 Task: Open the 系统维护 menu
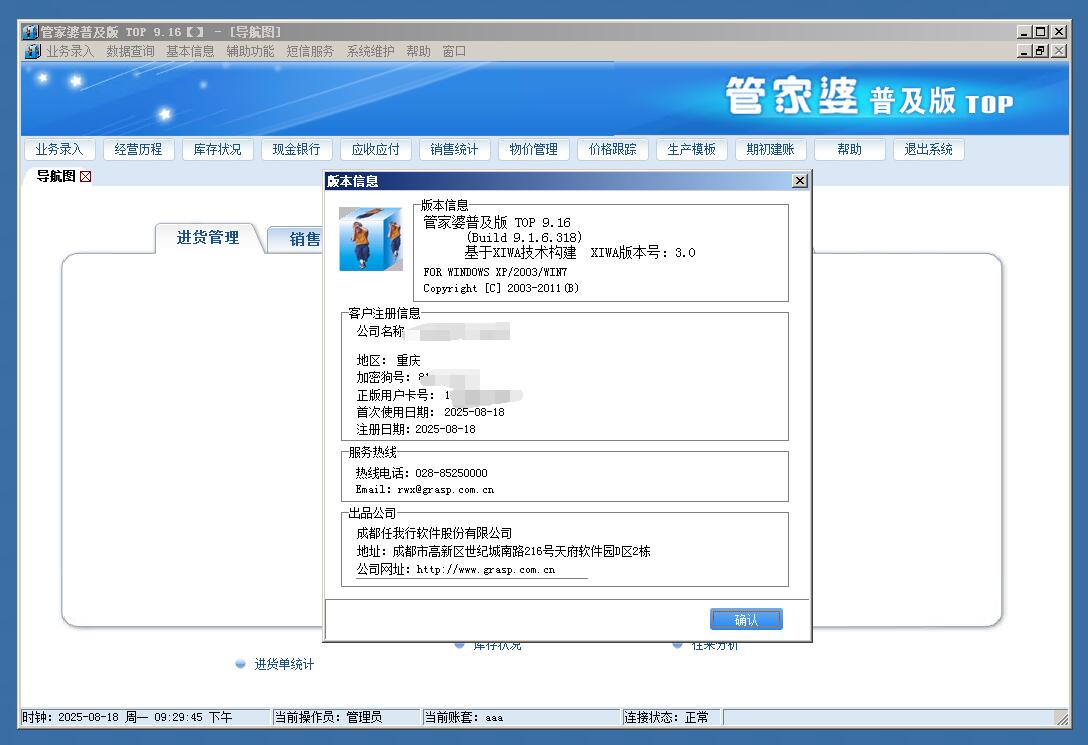coord(370,51)
